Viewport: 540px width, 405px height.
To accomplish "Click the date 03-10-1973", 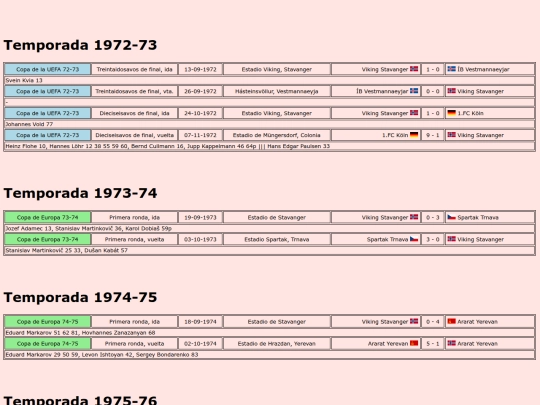I will 200,239.
